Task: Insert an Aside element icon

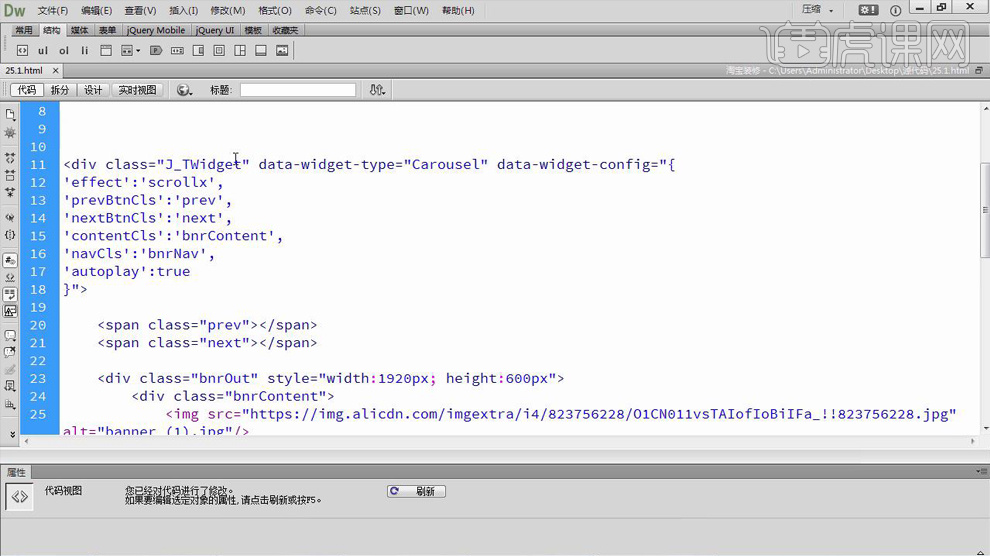Action: click(x=198, y=50)
